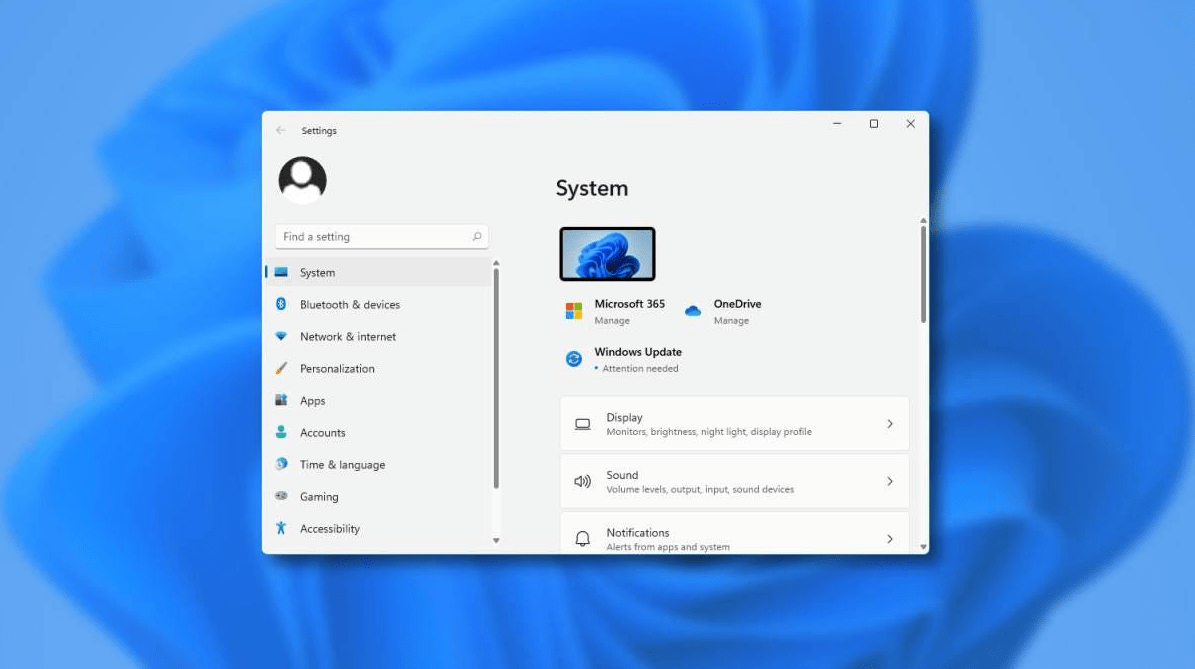This screenshot has width=1195, height=669.
Task: Click the Gaming controller icon
Action: (281, 496)
